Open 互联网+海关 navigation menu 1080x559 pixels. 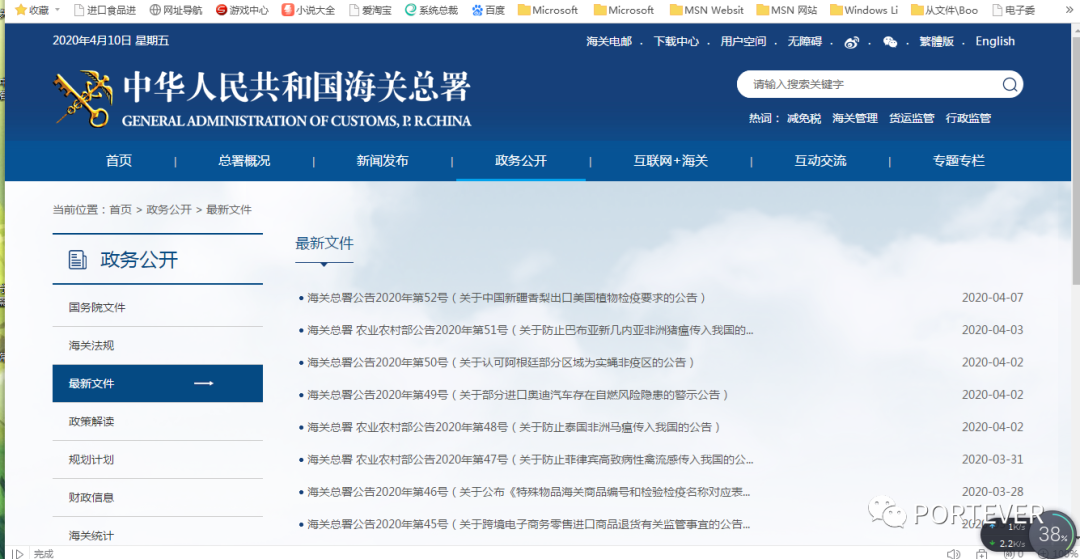(671, 161)
